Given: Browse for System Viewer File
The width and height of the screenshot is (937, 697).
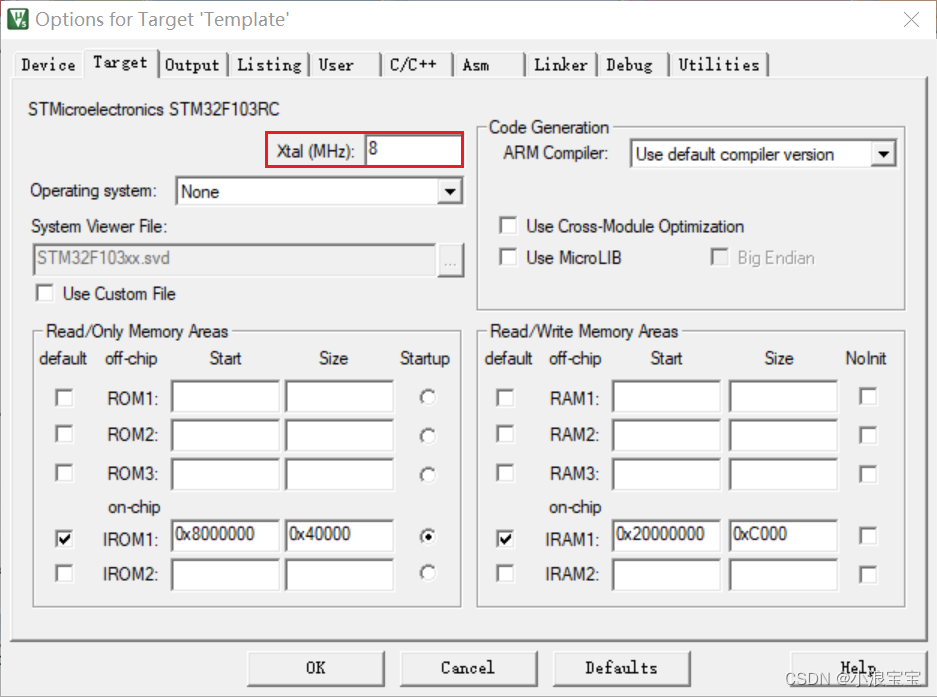Looking at the screenshot, I should tap(451, 261).
